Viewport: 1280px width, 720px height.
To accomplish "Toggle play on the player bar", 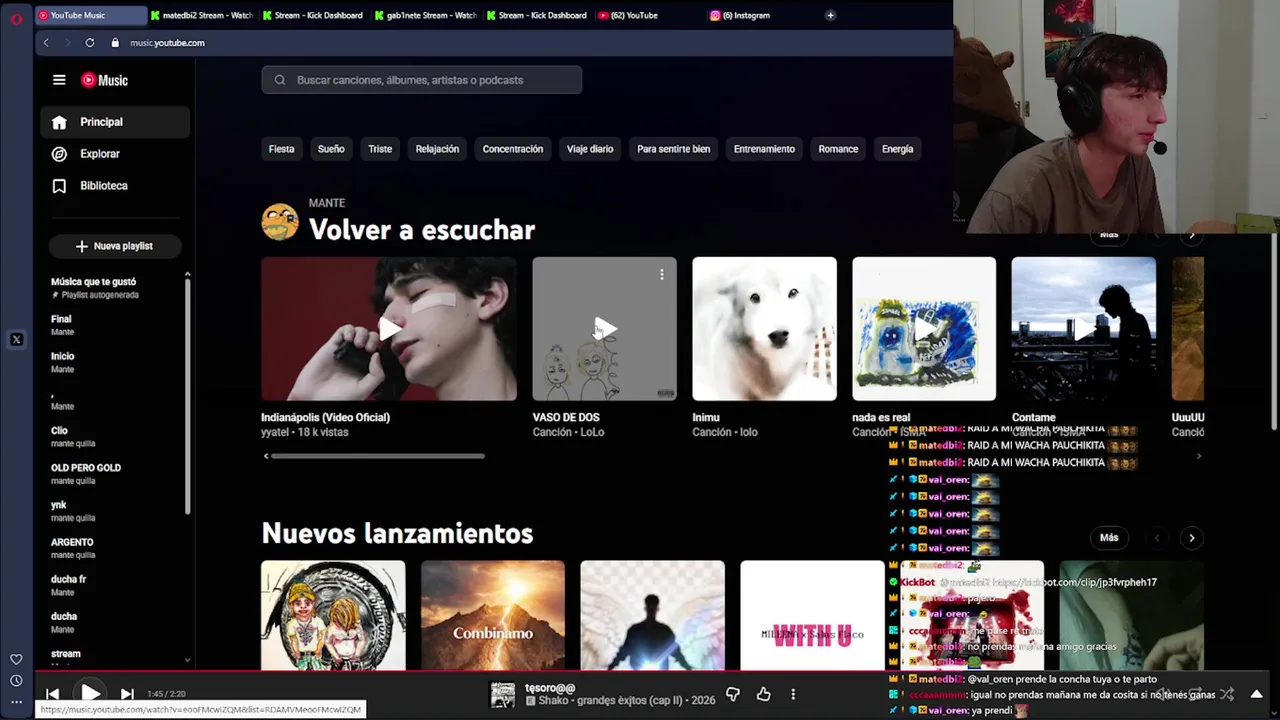I will coord(90,693).
